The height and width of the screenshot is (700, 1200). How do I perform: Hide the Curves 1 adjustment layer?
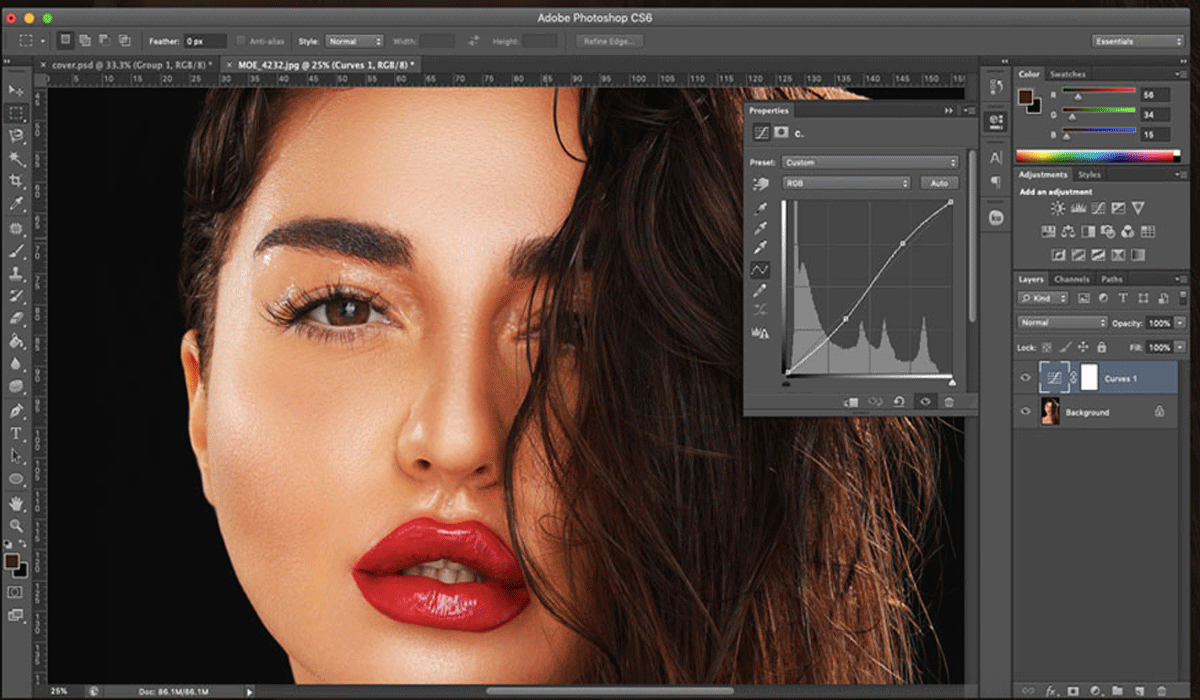coord(1023,378)
